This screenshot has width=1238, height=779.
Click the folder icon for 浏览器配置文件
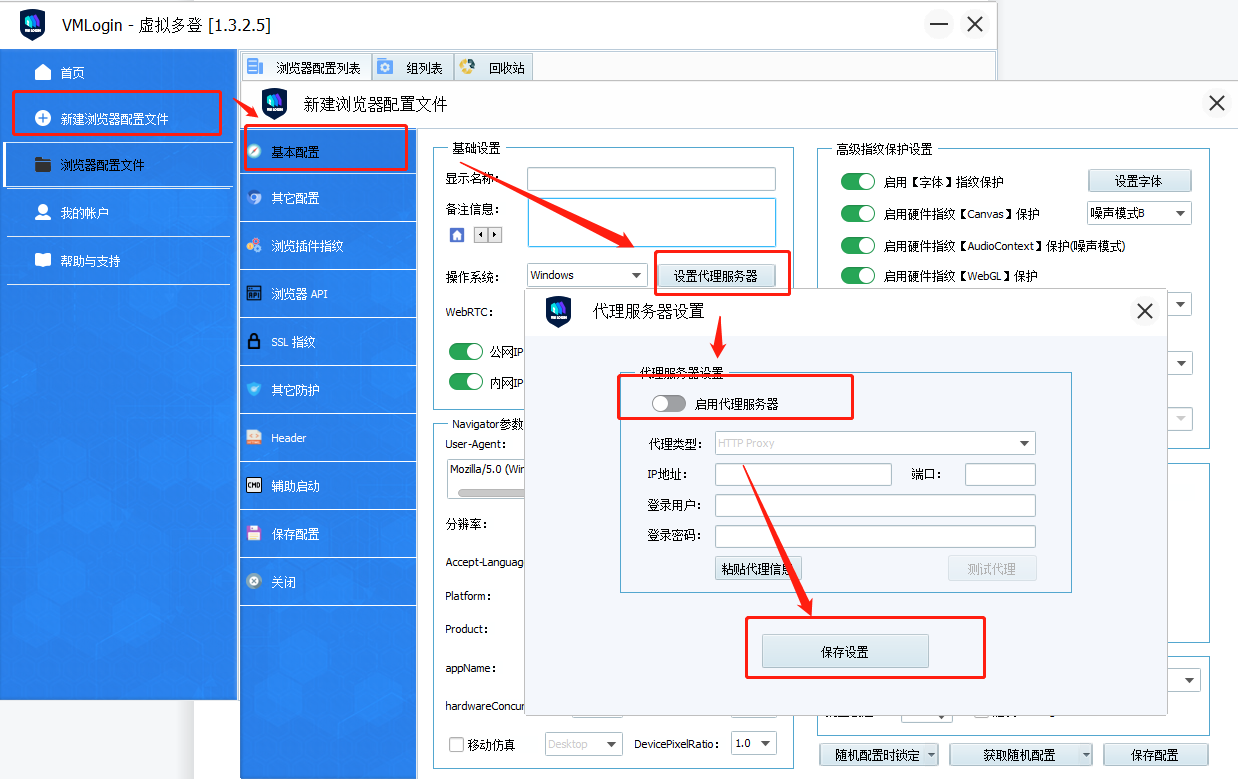[42, 164]
